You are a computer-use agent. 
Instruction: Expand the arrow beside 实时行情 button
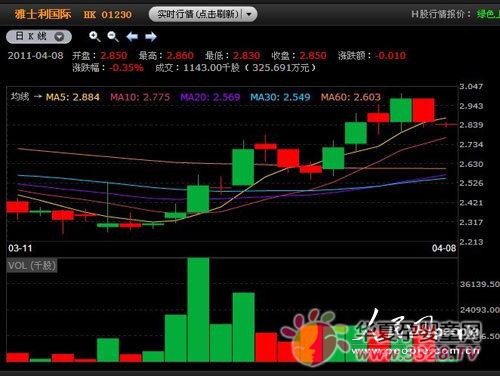point(249,14)
